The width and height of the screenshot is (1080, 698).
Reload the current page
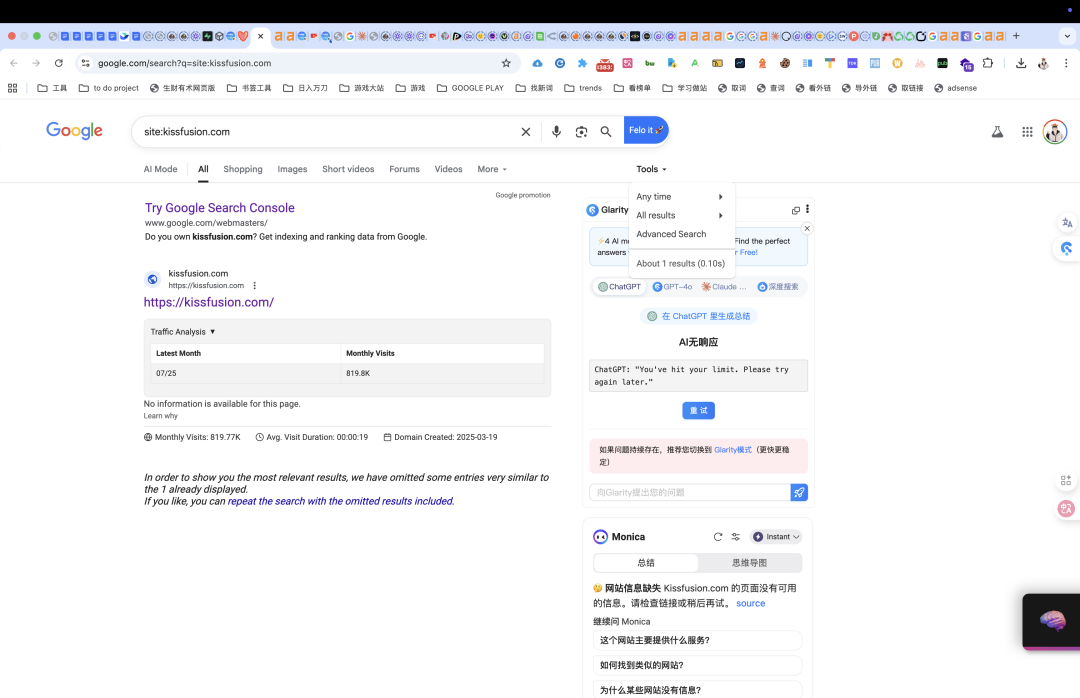[x=59, y=63]
